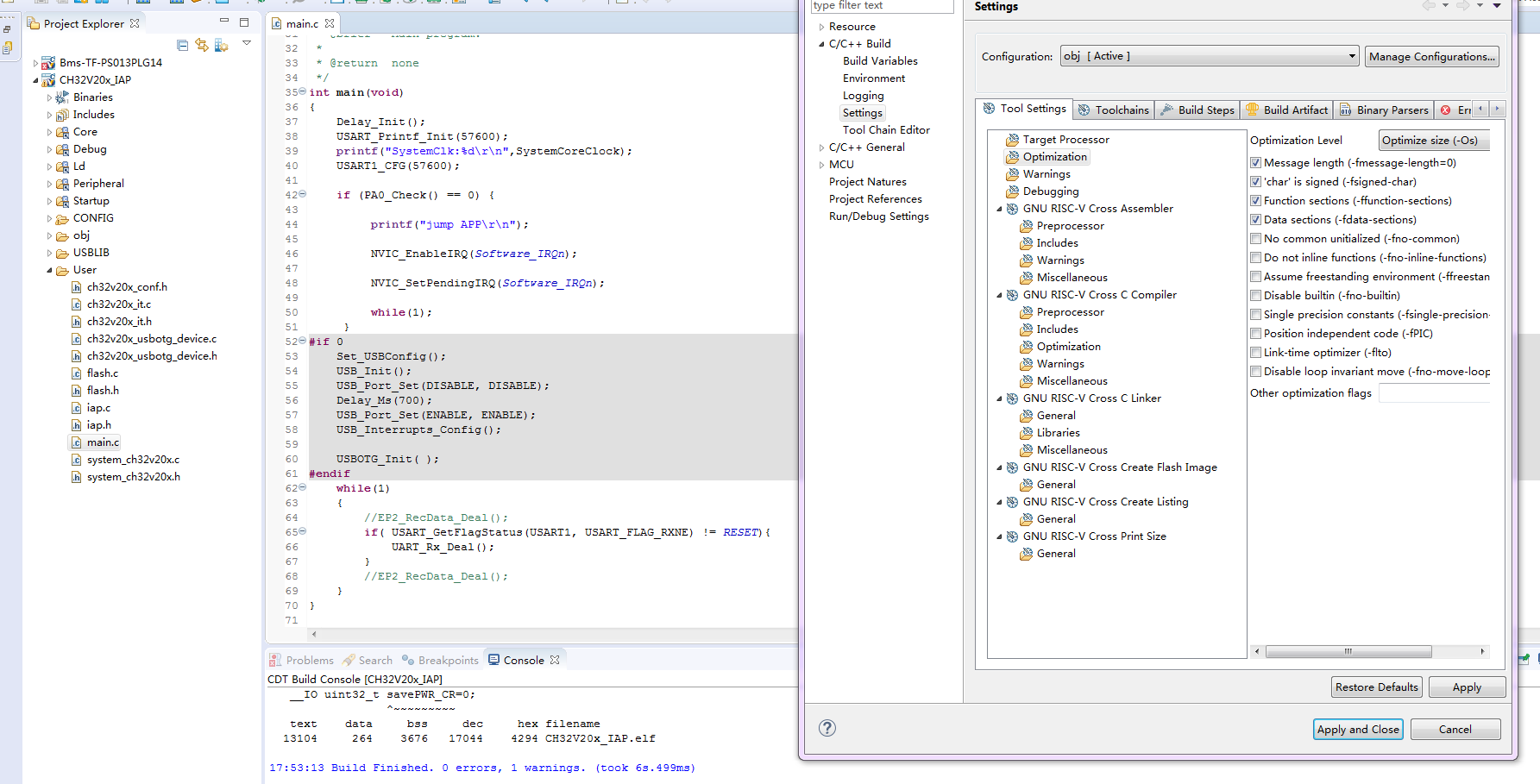Open GNU RISC-V Cross C Linker node
1540x784 pixels.
[x=1091, y=398]
